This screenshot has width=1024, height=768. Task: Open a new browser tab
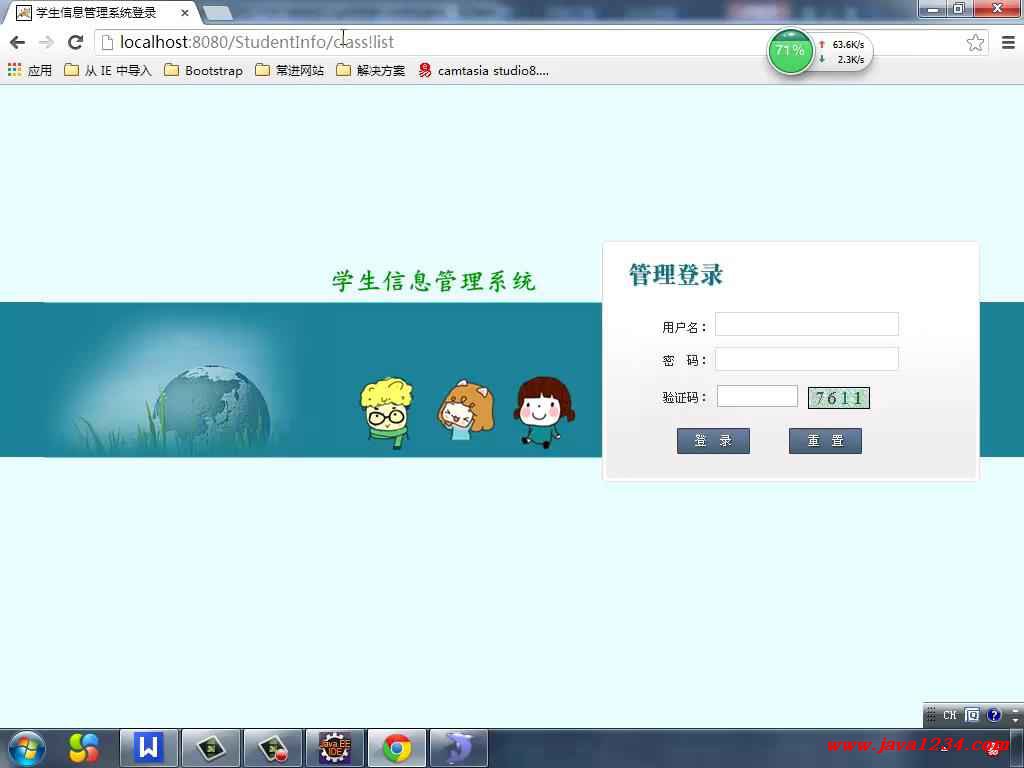coord(217,13)
